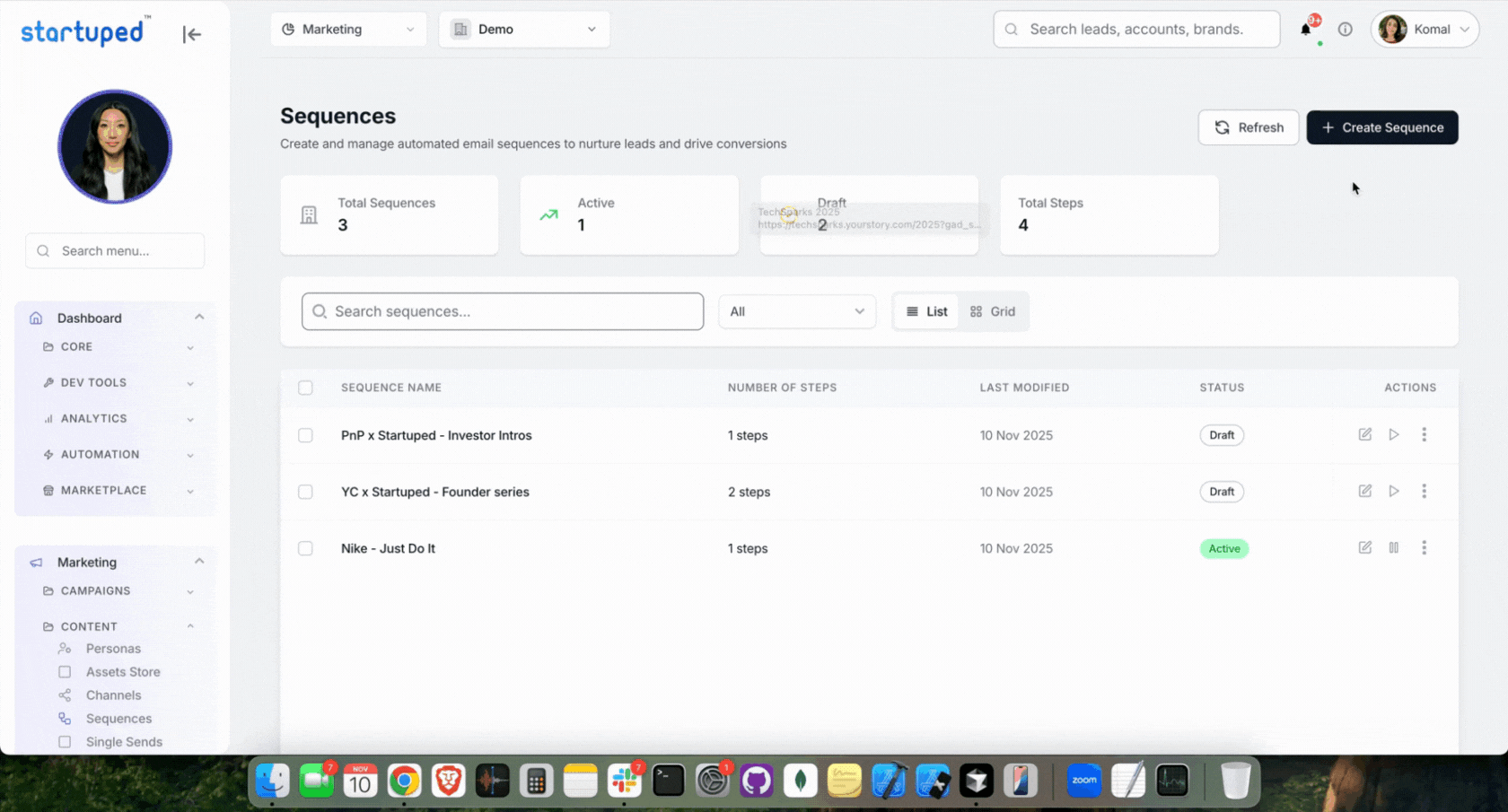Refresh the sequences list

click(x=1248, y=127)
